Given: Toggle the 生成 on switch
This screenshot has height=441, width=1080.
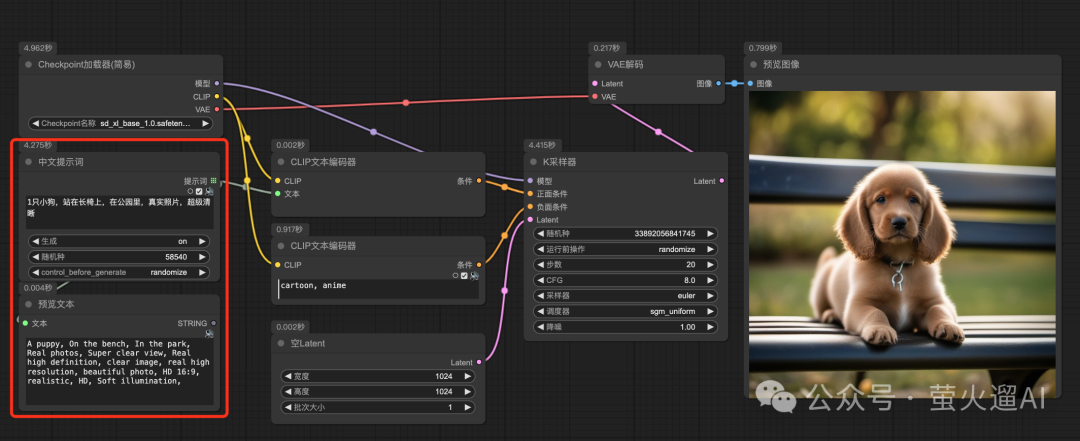Looking at the screenshot, I should [119, 242].
